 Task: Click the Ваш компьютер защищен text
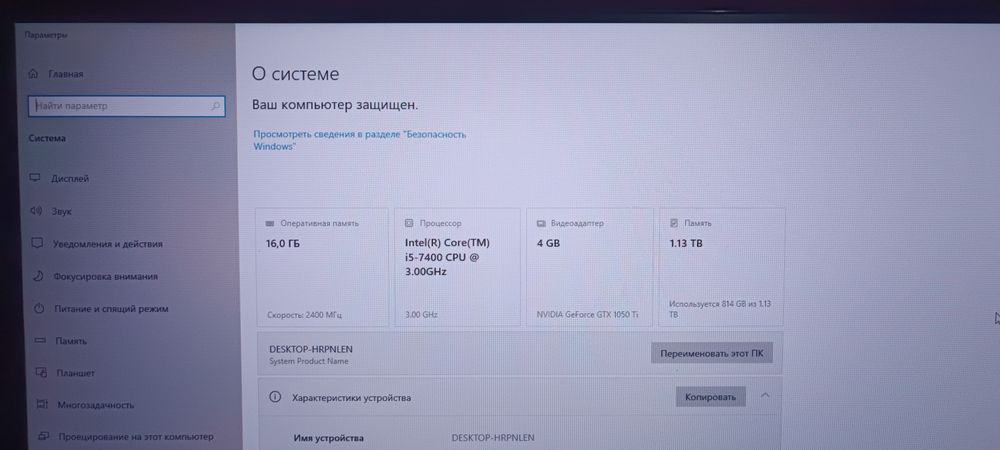pos(335,105)
